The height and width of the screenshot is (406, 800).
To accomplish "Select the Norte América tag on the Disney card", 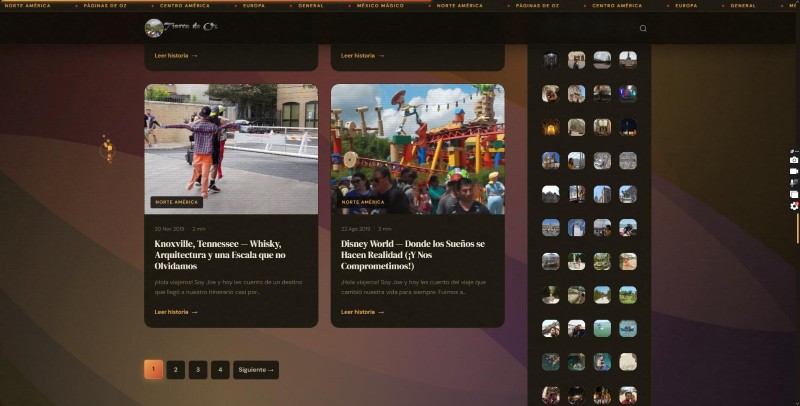I will [363, 202].
